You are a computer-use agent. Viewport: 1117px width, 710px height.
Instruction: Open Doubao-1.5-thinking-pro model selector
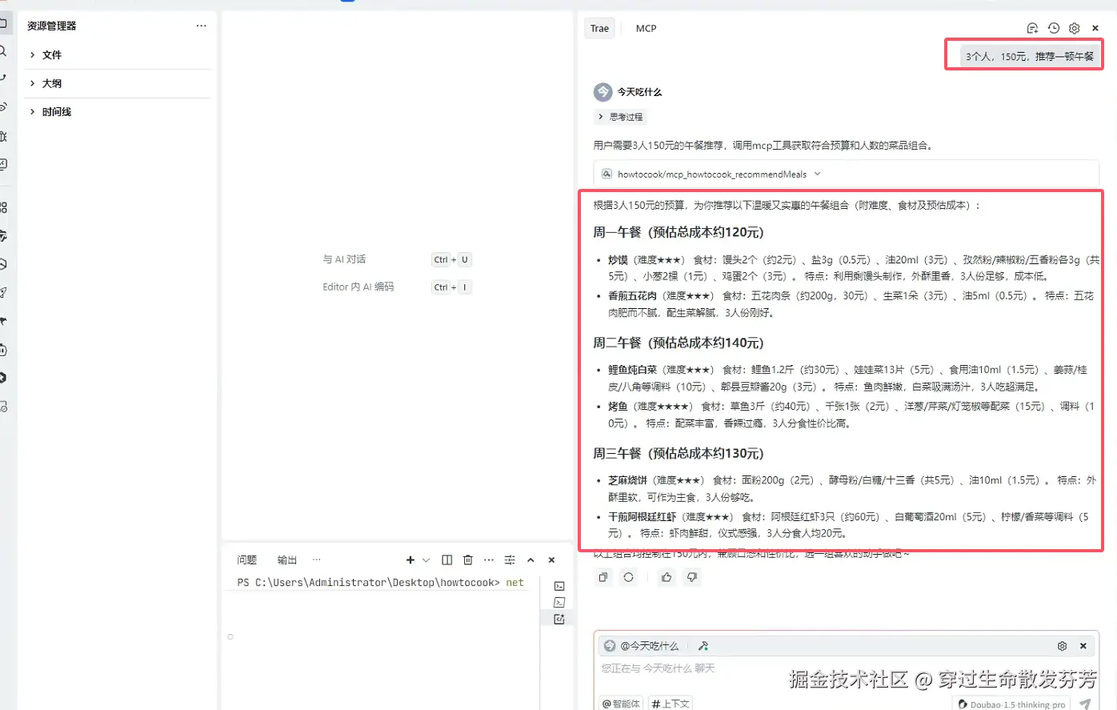[1012, 704]
